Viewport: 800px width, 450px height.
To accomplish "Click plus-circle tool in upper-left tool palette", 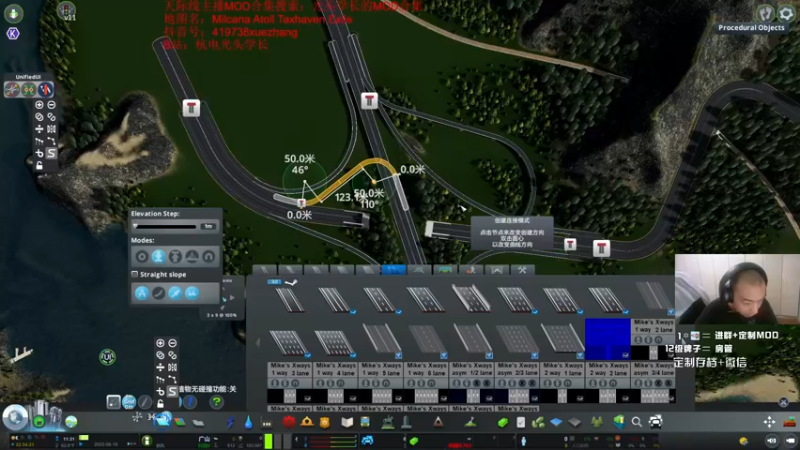I will tap(39, 105).
